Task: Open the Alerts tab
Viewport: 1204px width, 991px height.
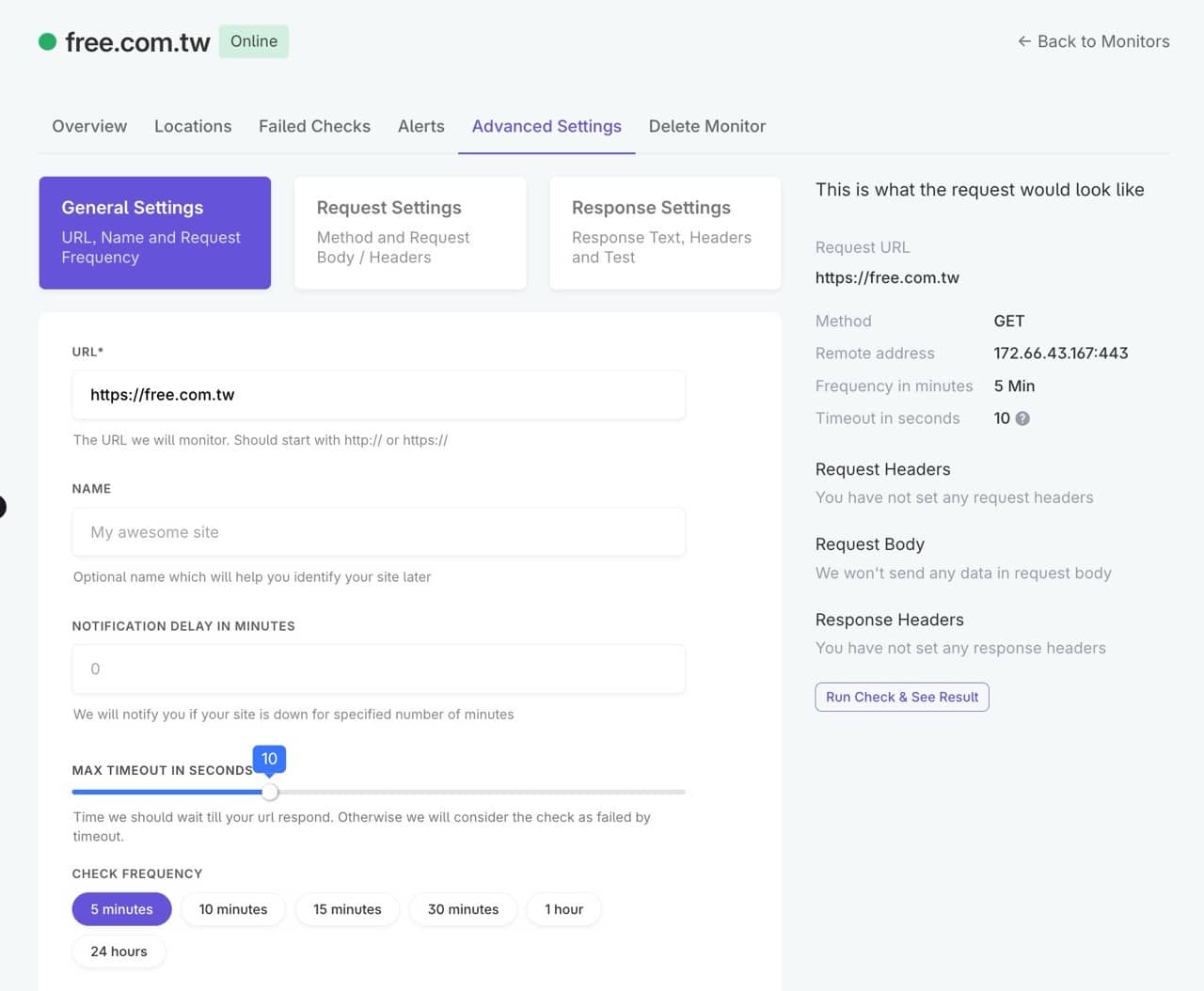Action: click(x=420, y=126)
